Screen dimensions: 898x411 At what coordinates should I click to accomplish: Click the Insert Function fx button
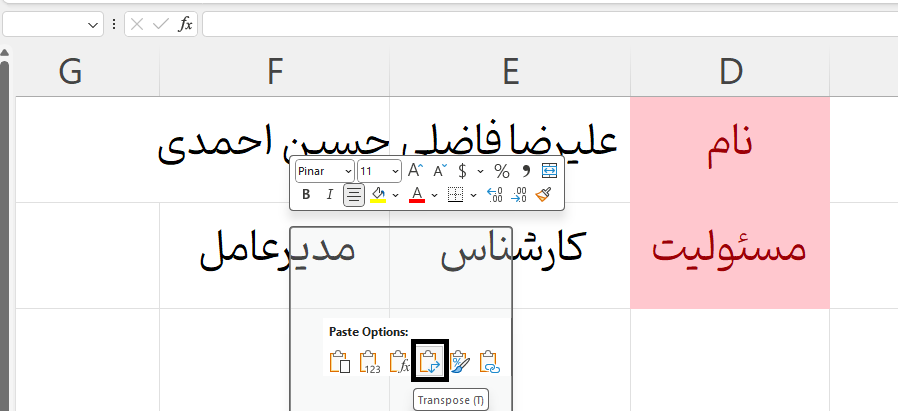pyautogui.click(x=185, y=24)
